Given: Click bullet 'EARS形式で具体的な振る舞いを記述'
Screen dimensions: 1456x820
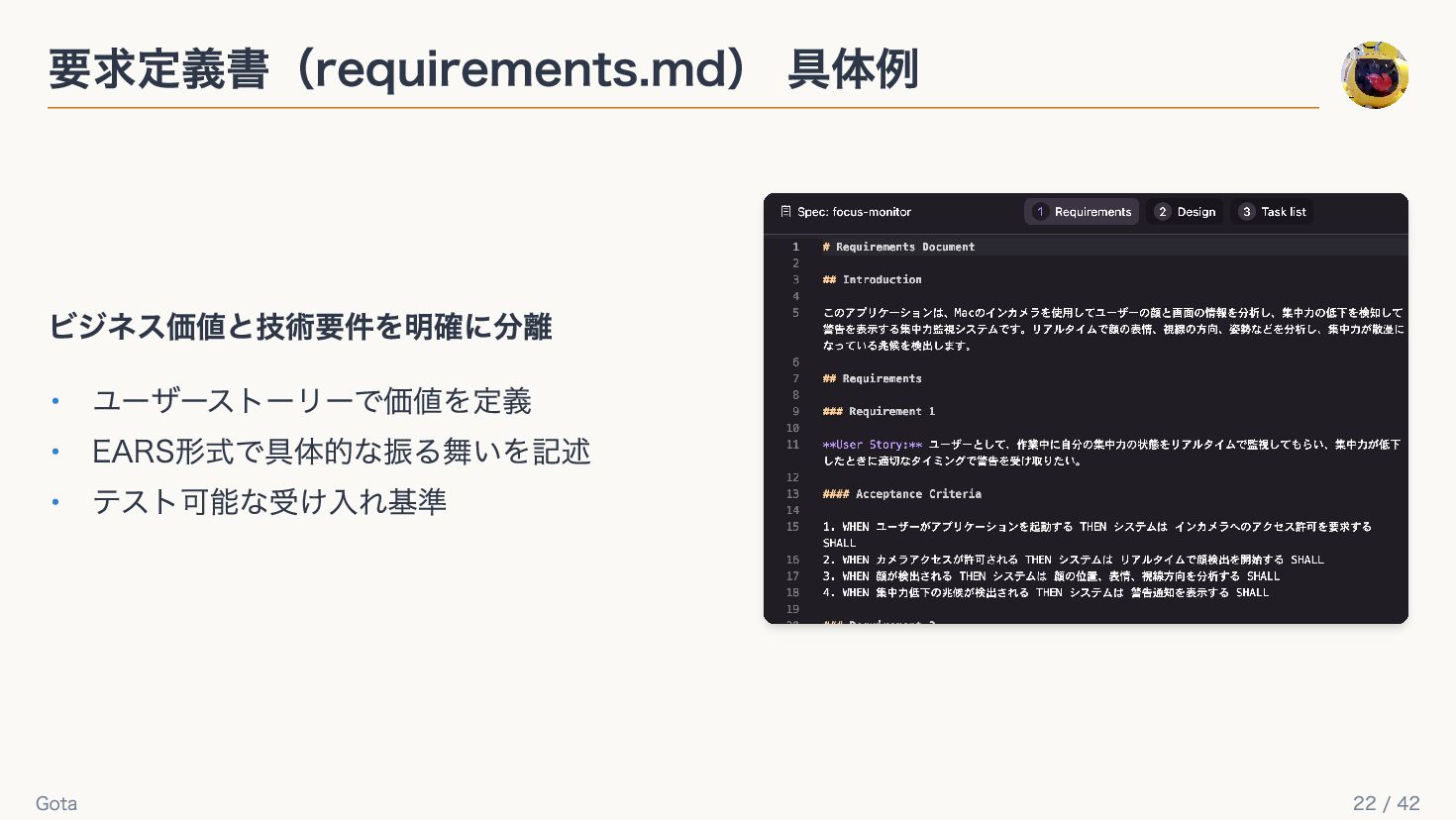Looking at the screenshot, I should tap(342, 452).
